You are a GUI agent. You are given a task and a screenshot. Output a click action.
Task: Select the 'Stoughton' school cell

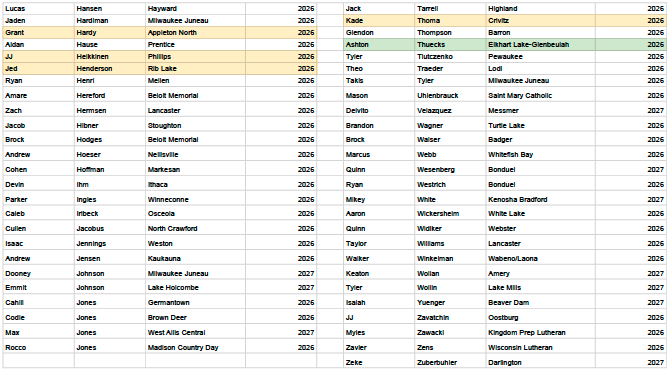195,125
